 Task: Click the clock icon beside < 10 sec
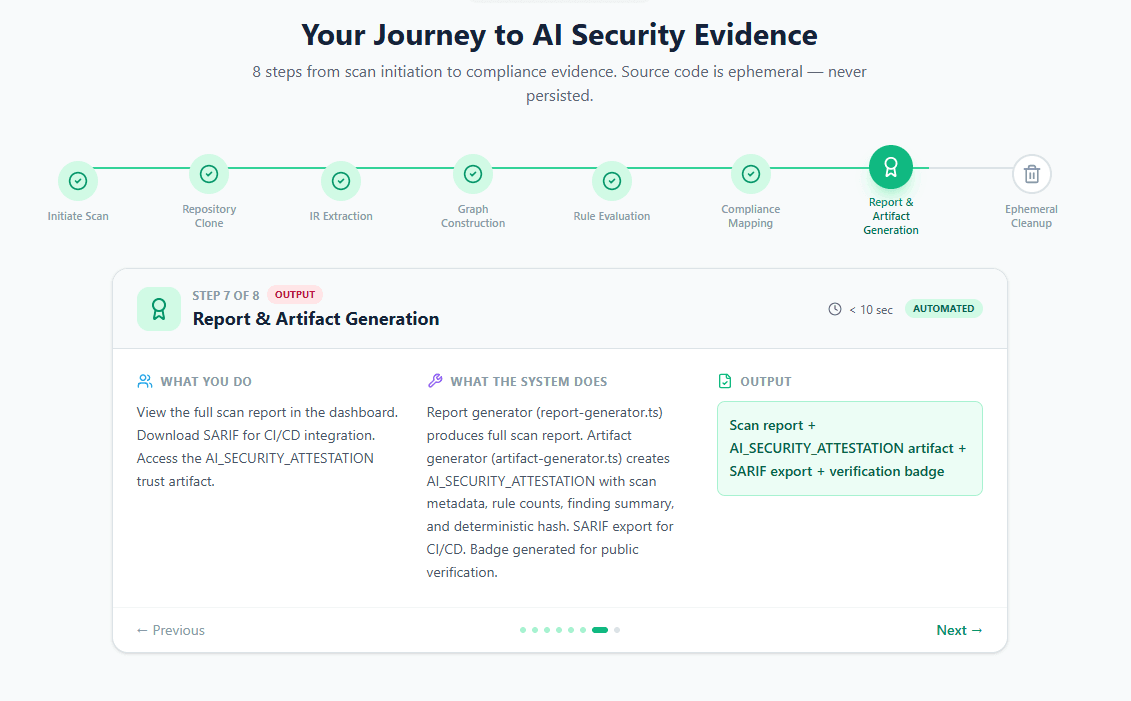[835, 309]
